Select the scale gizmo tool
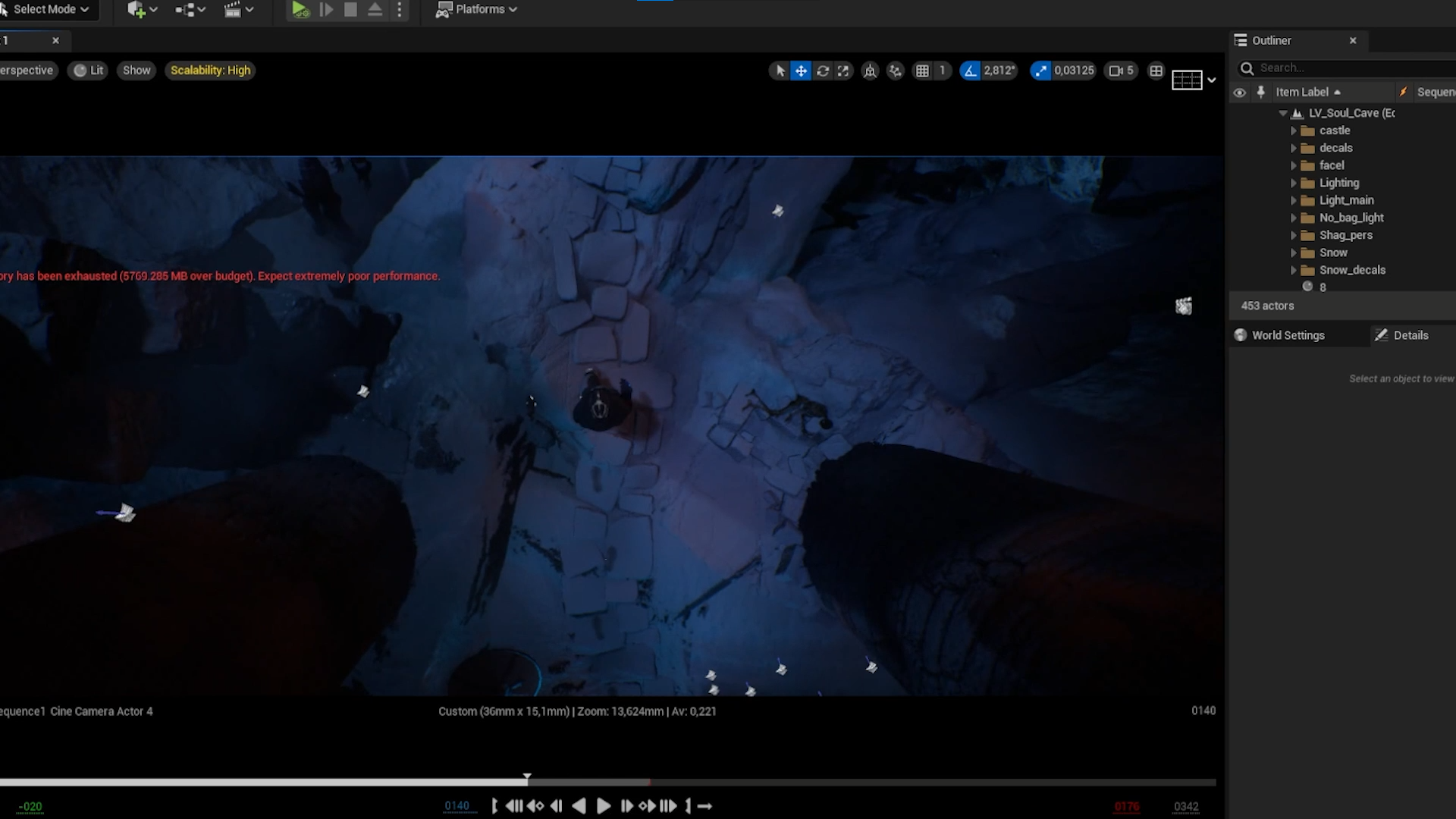Image resolution: width=1456 pixels, height=819 pixels. 843,71
